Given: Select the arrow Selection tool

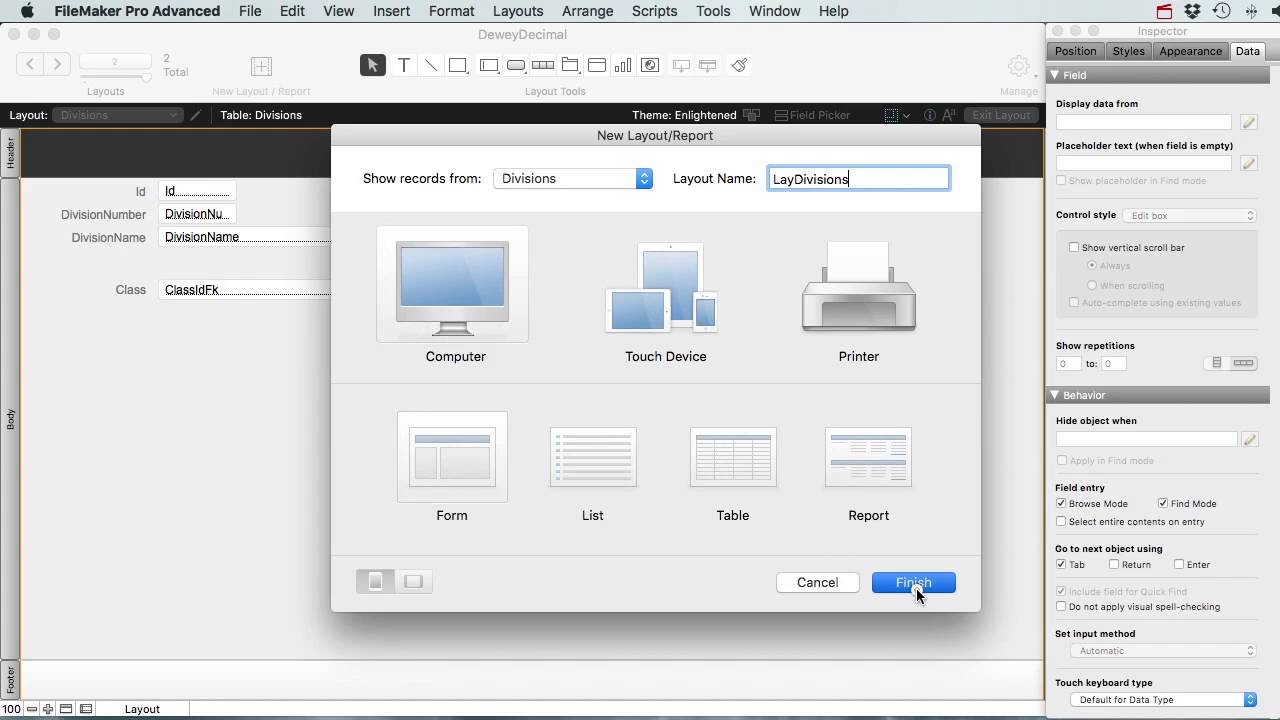Looking at the screenshot, I should coord(373,65).
